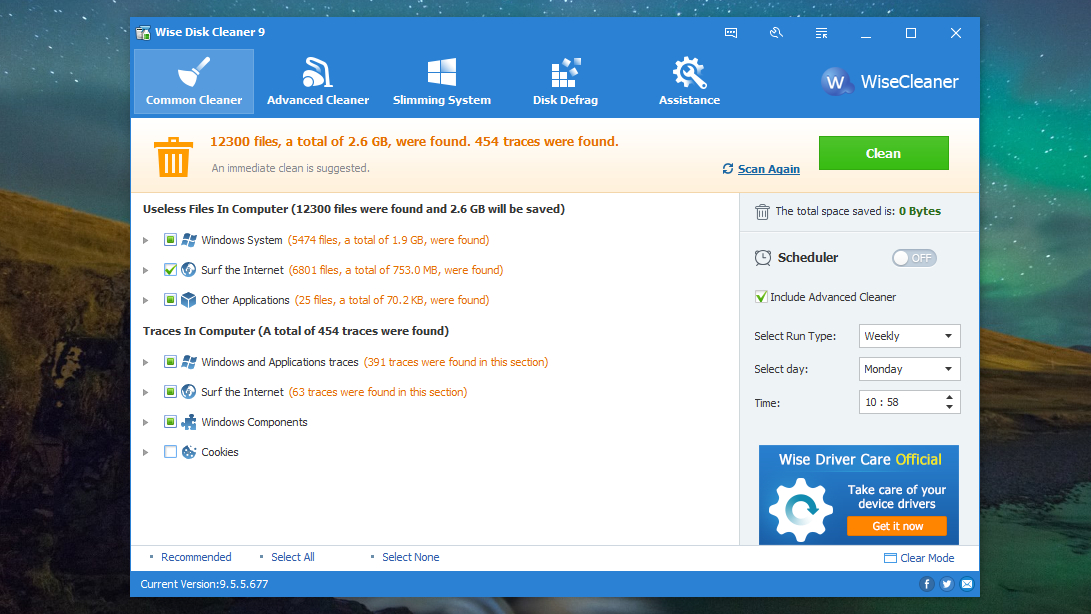Toggle Surf the Internet traces checkbox
The width and height of the screenshot is (1091, 614).
[170, 392]
